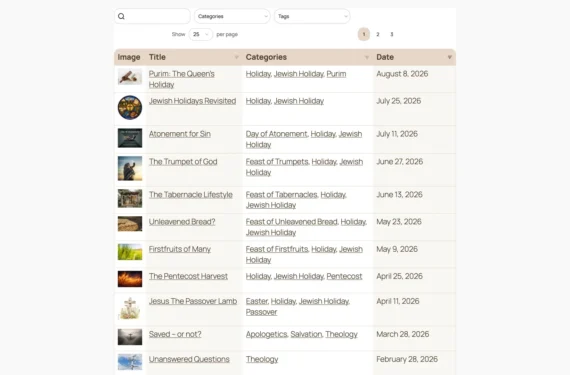The height and width of the screenshot is (375, 570).
Task: Open thumbnail of Unanswered Questions
Action: pyautogui.click(x=130, y=362)
